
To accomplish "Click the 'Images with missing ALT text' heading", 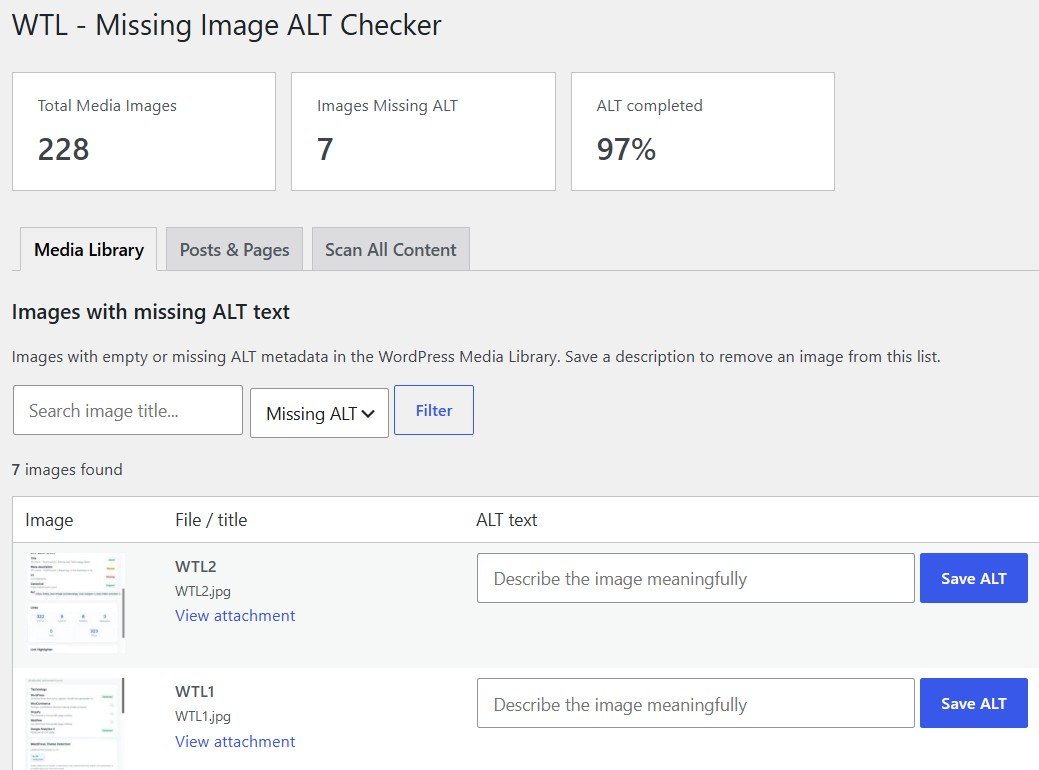I will pos(151,312).
